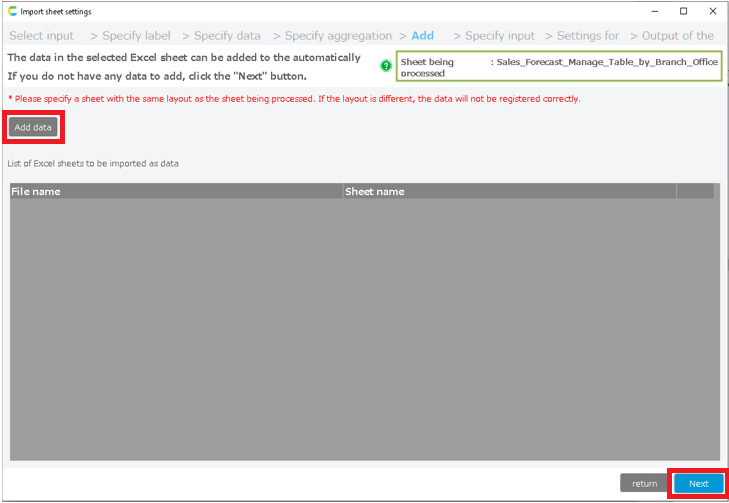The image size is (729, 503).
Task: Click the return button
Action: [x=644, y=483]
